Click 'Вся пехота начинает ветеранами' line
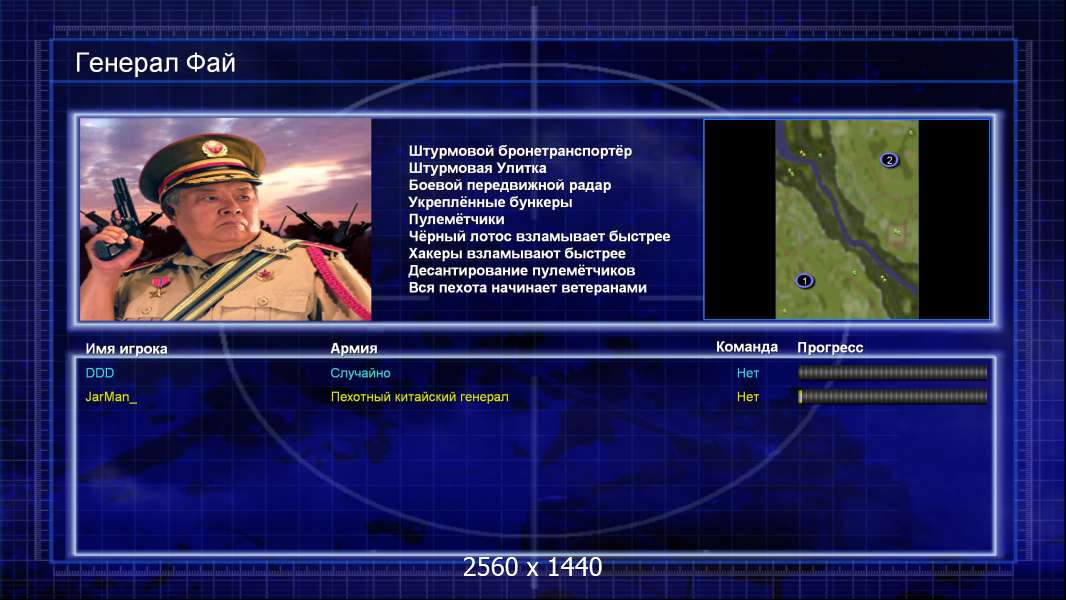Image resolution: width=1066 pixels, height=600 pixels. click(x=528, y=287)
